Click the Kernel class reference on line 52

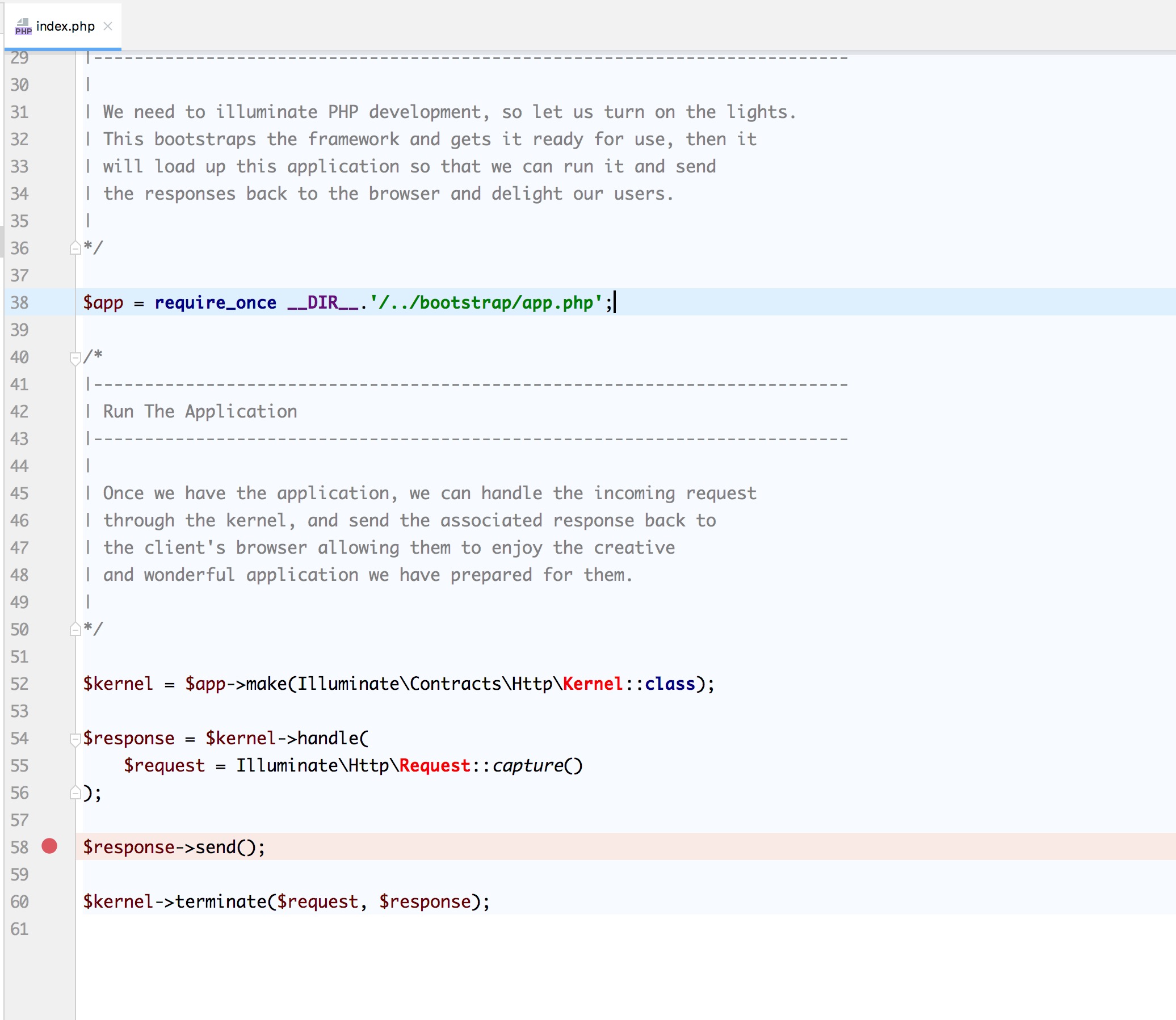(x=593, y=684)
